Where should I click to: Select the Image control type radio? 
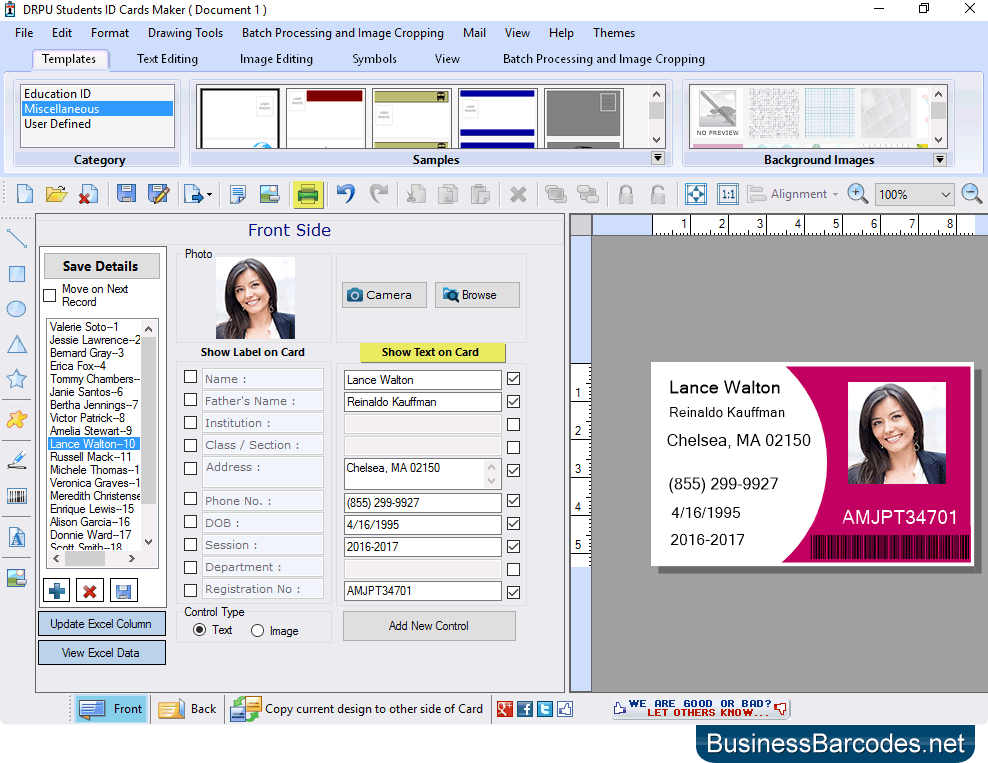click(257, 631)
